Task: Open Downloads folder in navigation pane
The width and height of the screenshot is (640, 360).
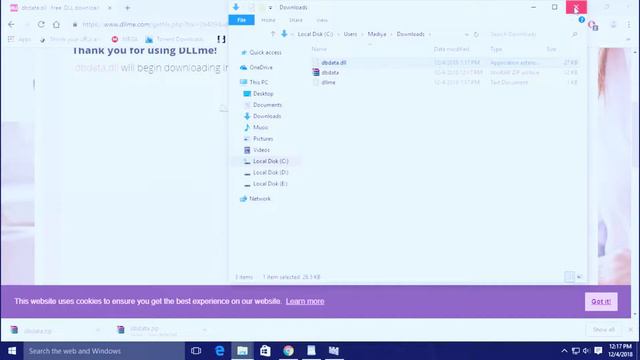Action: [x=267, y=116]
